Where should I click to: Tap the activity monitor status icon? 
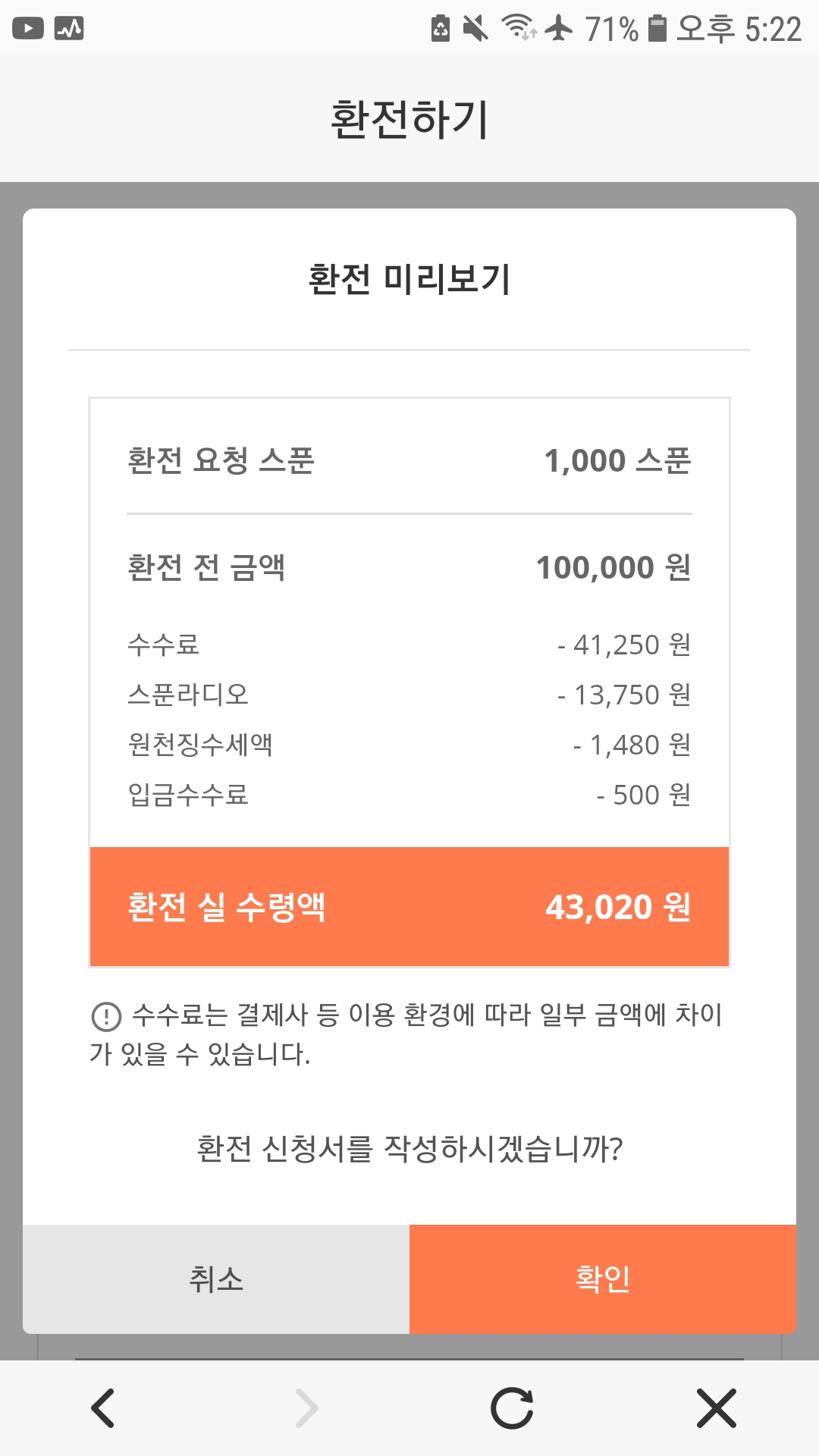(x=69, y=29)
